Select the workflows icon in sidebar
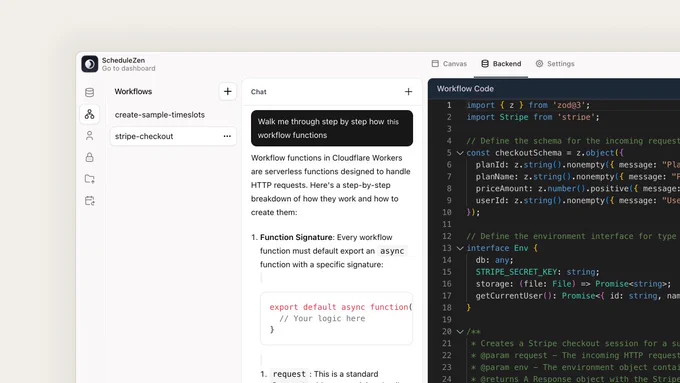Image resolution: width=680 pixels, height=383 pixels. click(89, 114)
